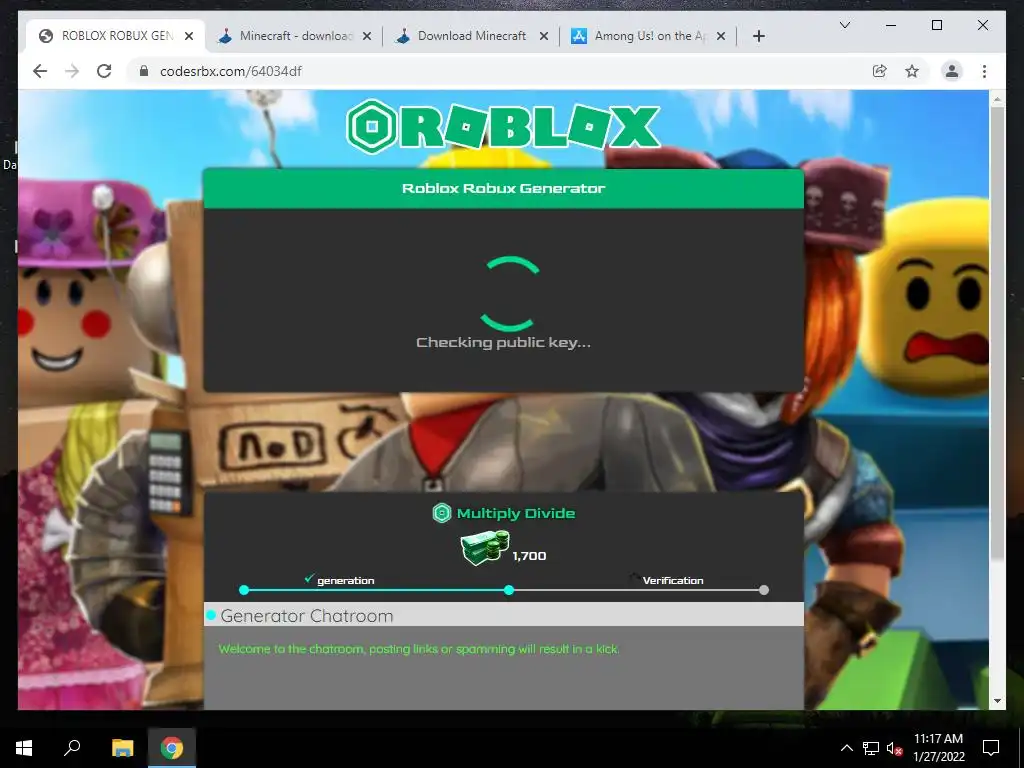1024x768 pixels.
Task: Click the vertical scrollbar thumb
Action: 997,333
